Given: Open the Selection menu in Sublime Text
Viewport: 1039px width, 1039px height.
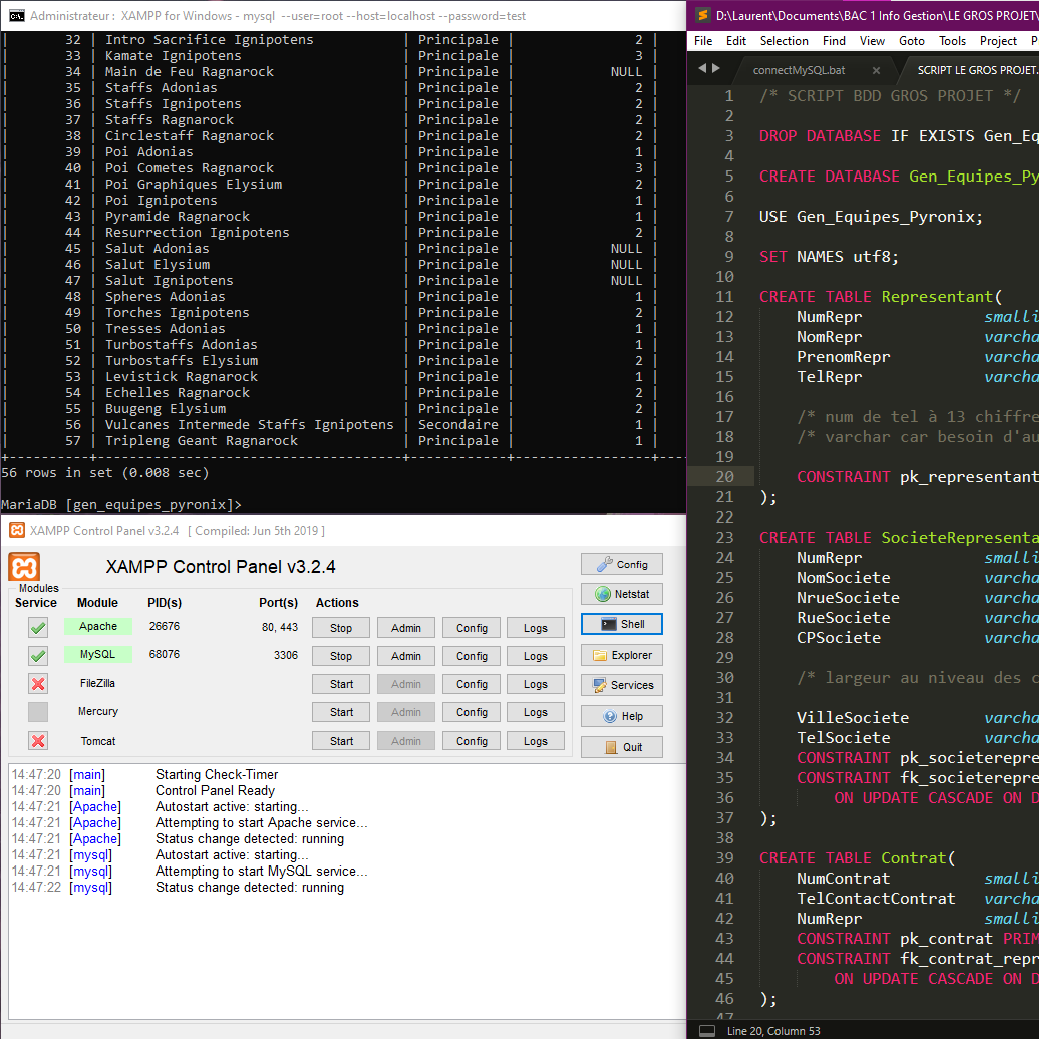Looking at the screenshot, I should pyautogui.click(x=784, y=41).
